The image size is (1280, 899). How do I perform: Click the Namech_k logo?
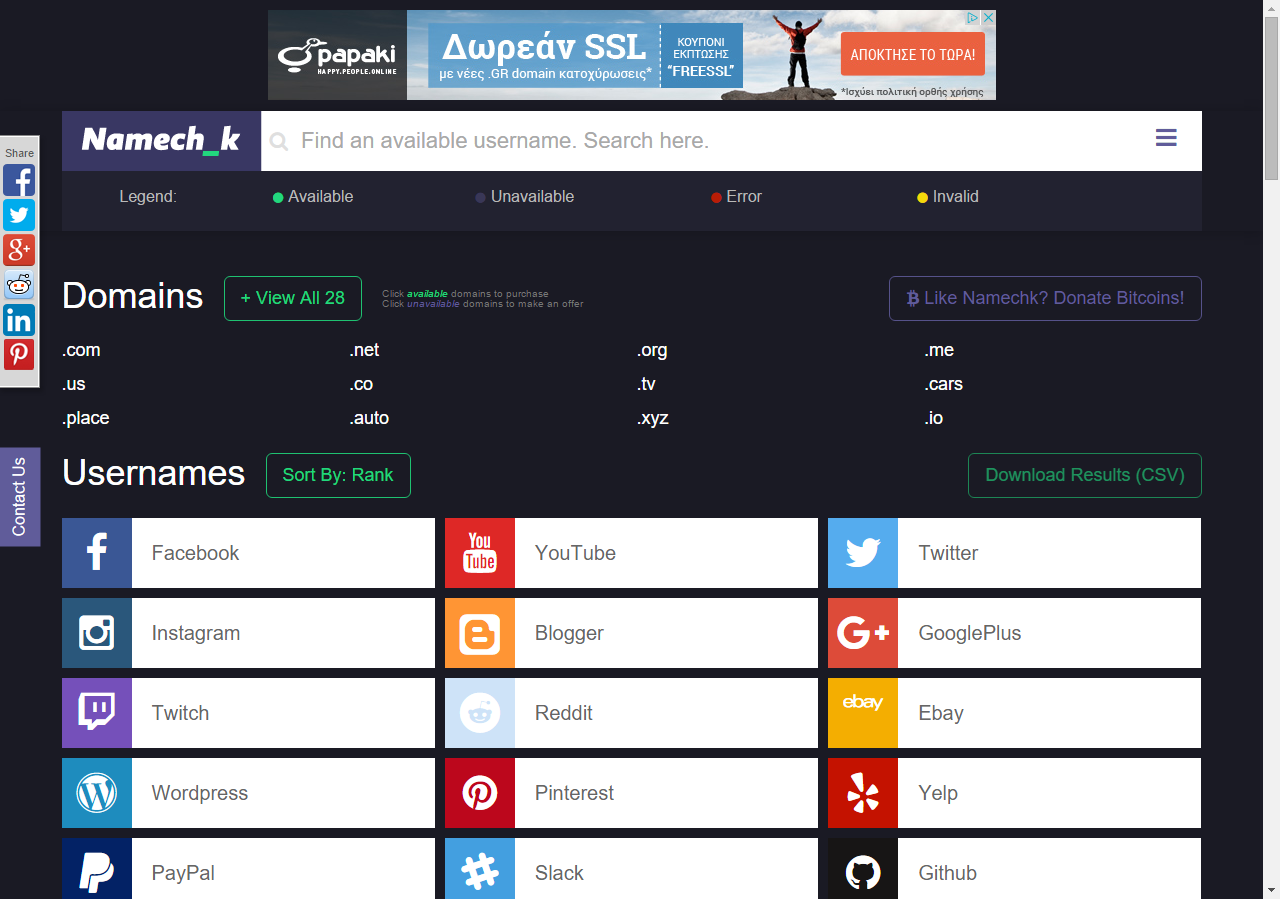point(161,140)
